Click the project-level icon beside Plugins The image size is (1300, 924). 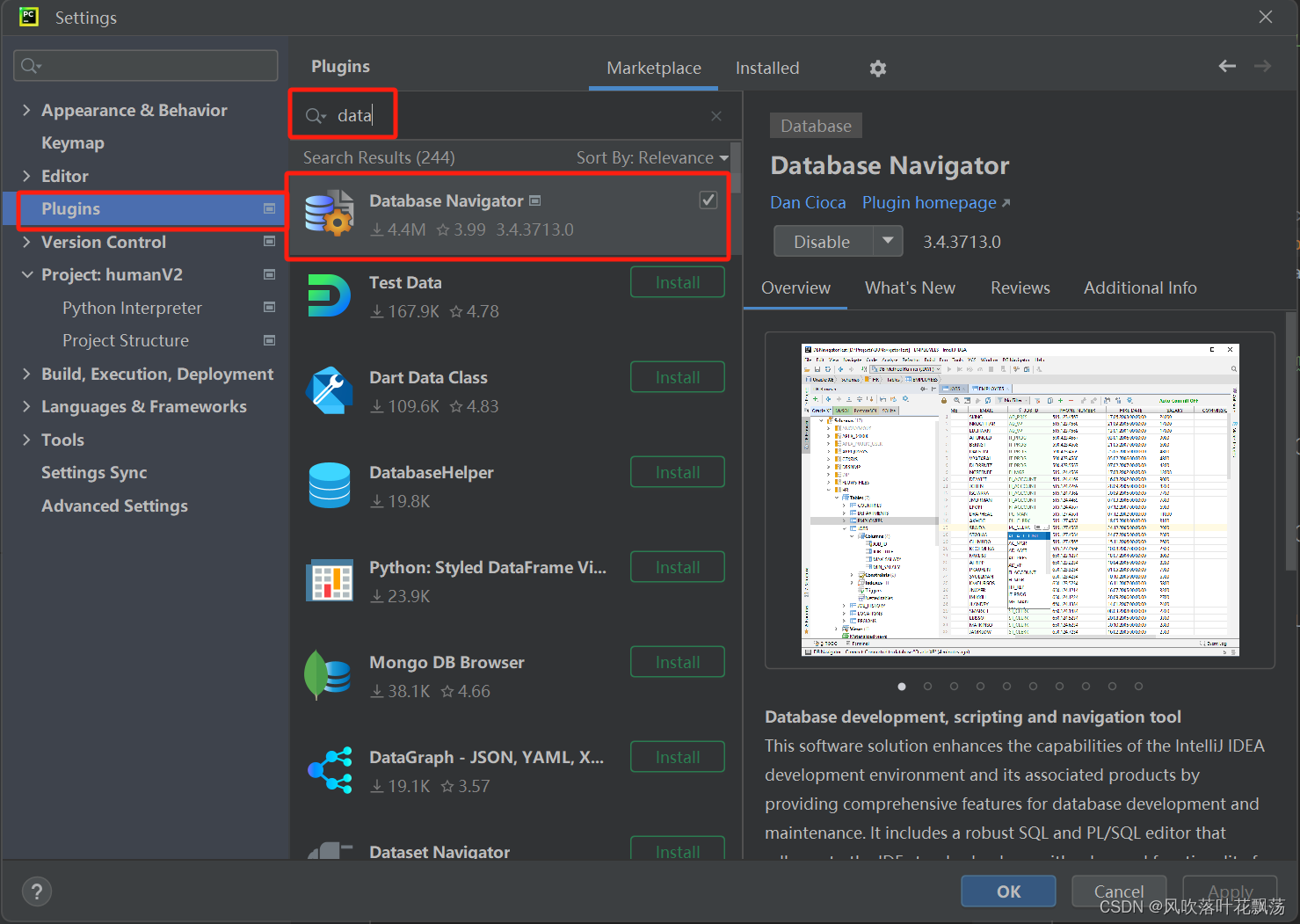click(269, 208)
